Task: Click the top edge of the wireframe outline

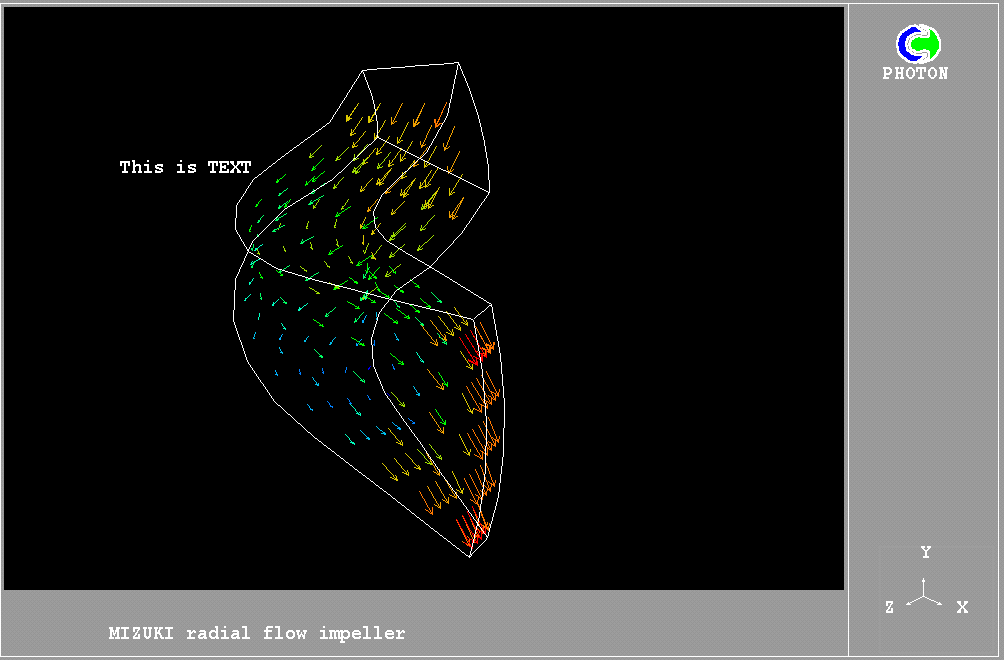Action: point(412,66)
